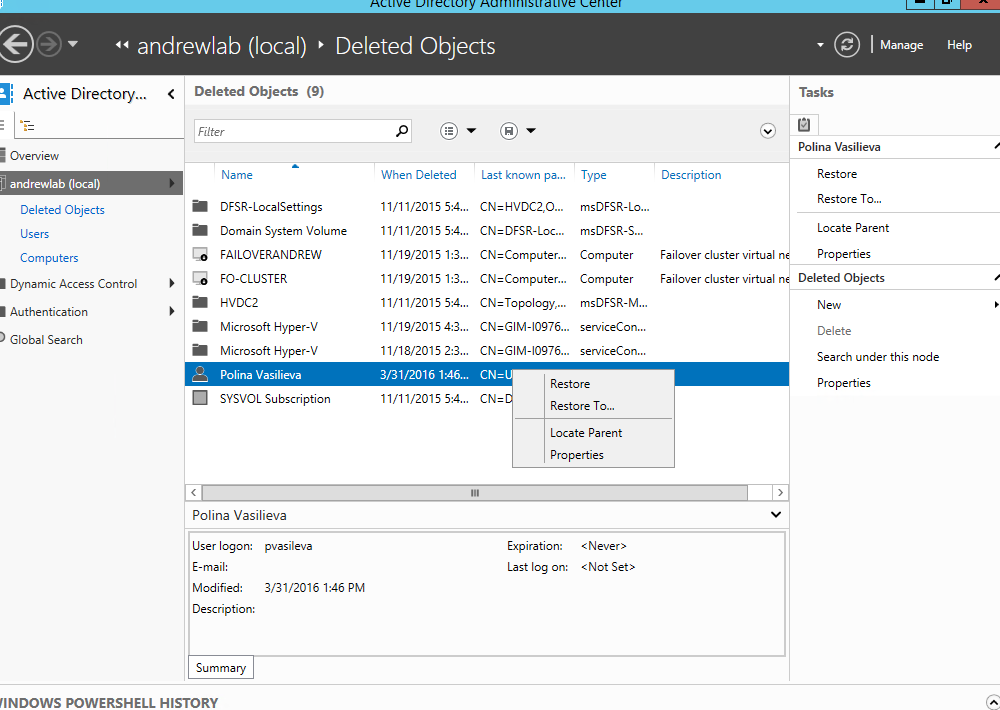Viewport: 1000px width, 710px height.
Task: Expand the chevron at the right of the filter bar
Action: click(x=768, y=130)
